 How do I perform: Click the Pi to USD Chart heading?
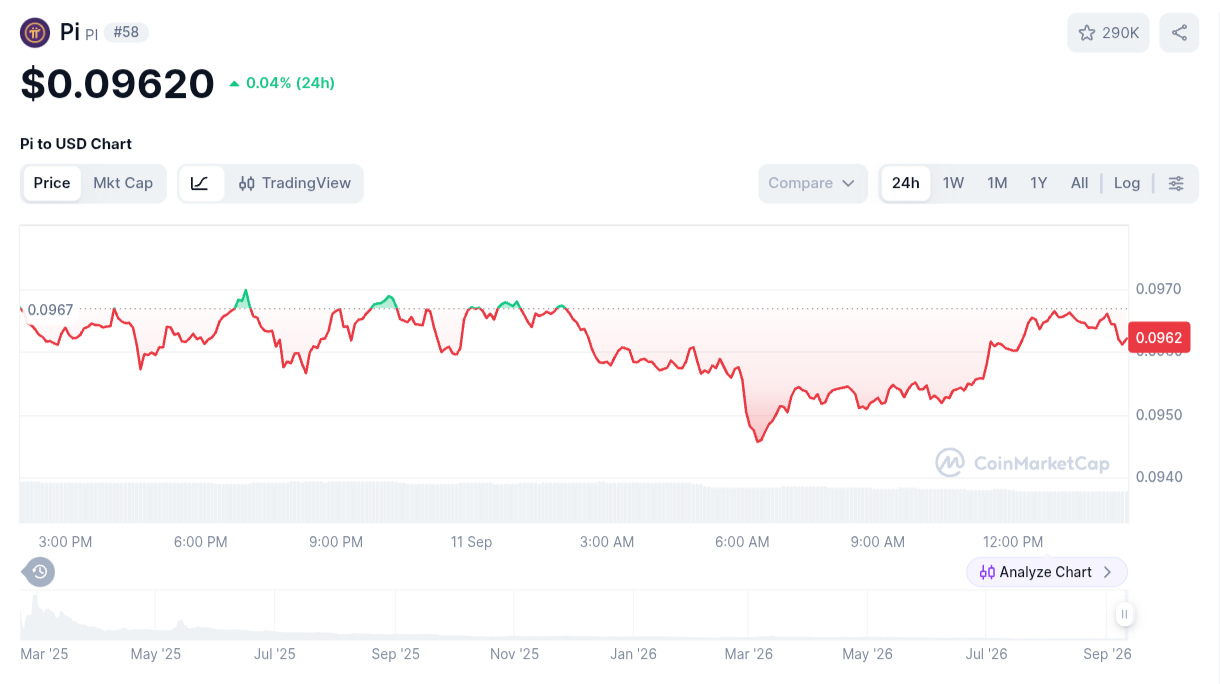point(76,144)
